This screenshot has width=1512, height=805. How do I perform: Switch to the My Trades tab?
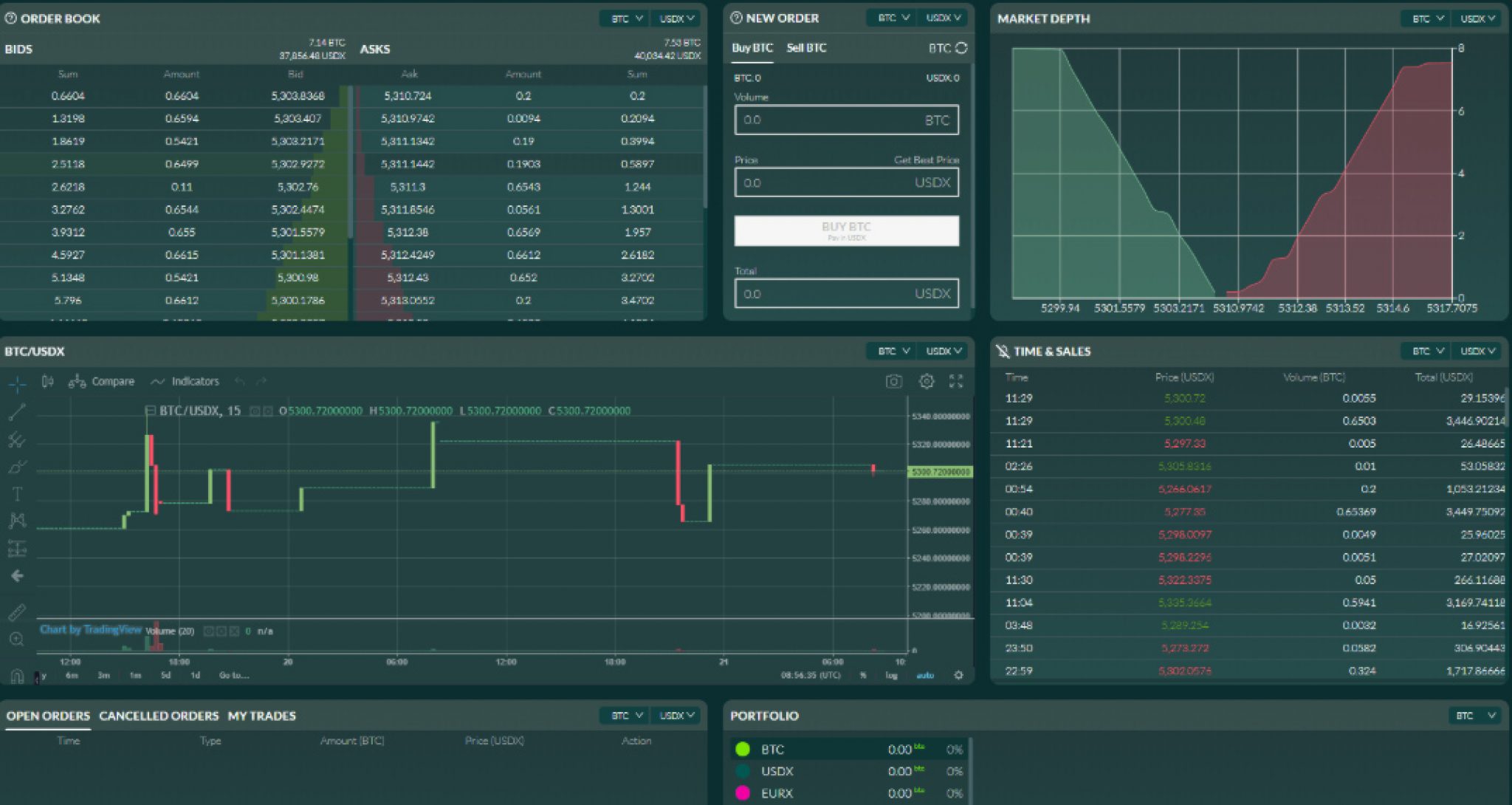[x=261, y=715]
